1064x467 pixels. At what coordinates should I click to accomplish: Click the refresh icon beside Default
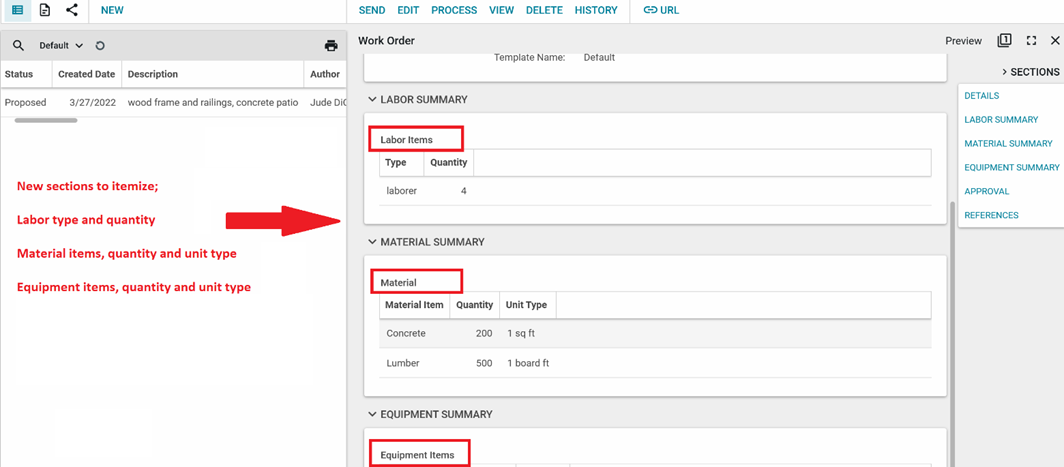pos(100,46)
